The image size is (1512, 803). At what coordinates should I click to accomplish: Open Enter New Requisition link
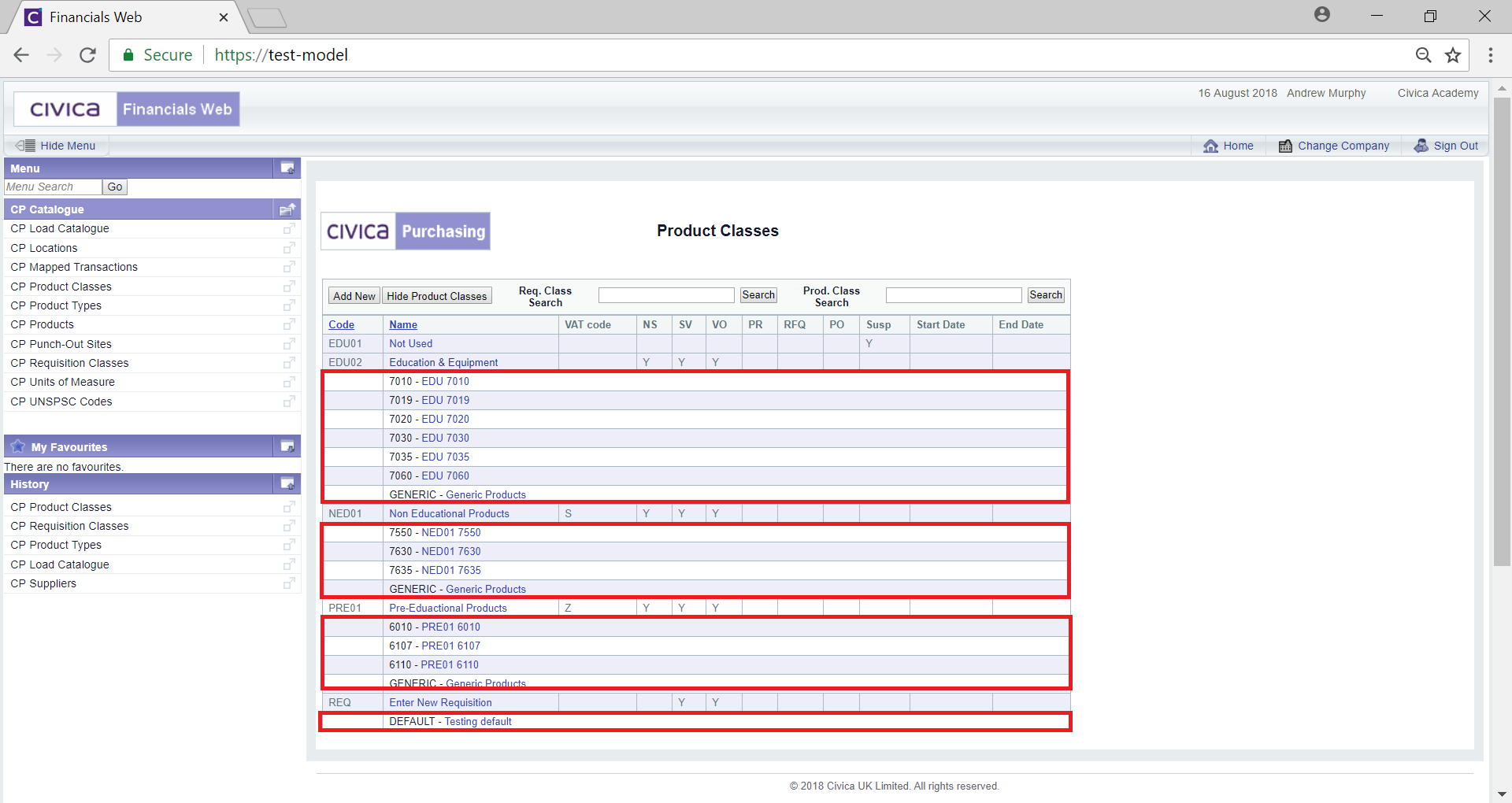440,702
